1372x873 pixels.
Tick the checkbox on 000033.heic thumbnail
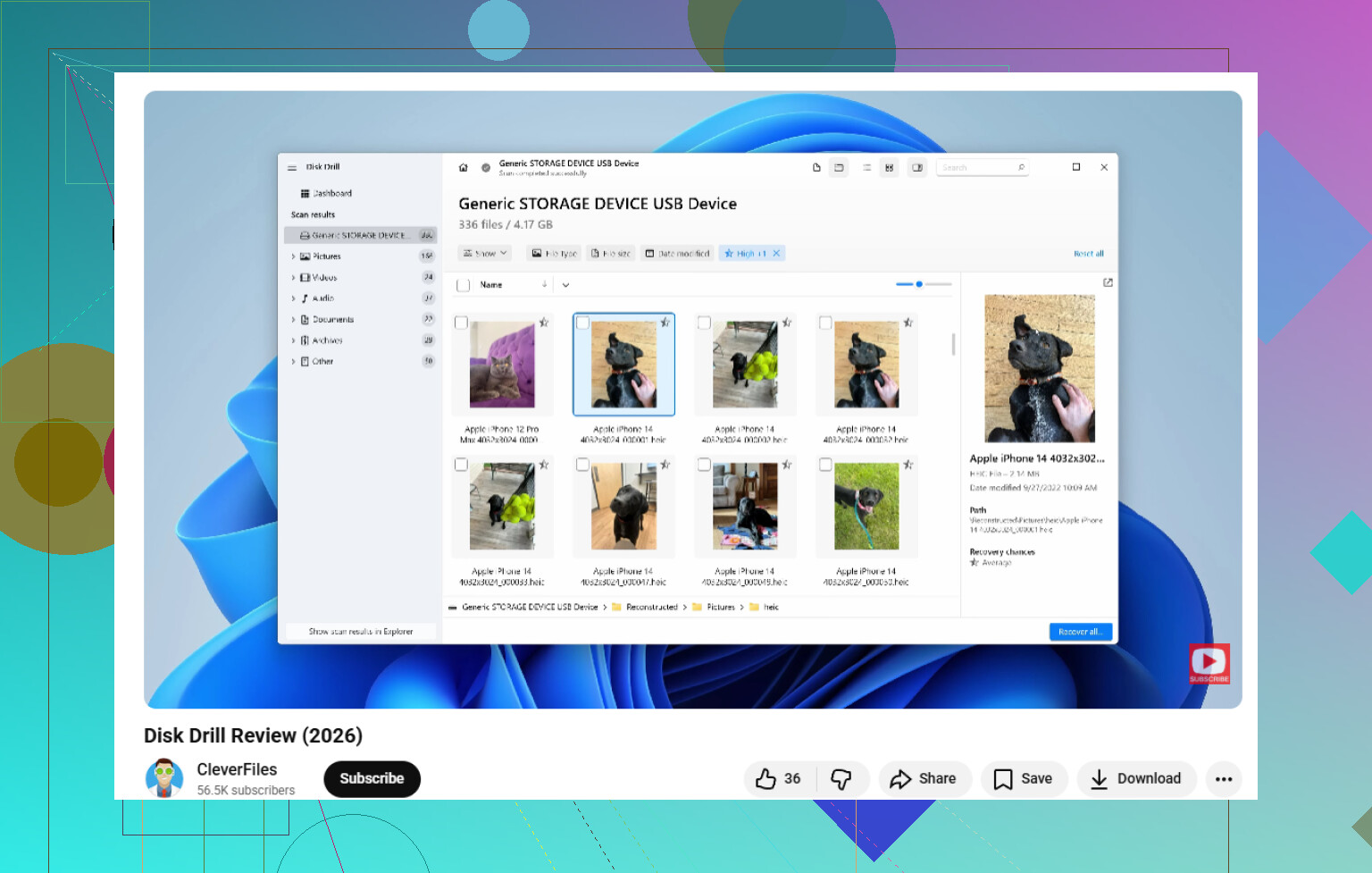[461, 465]
